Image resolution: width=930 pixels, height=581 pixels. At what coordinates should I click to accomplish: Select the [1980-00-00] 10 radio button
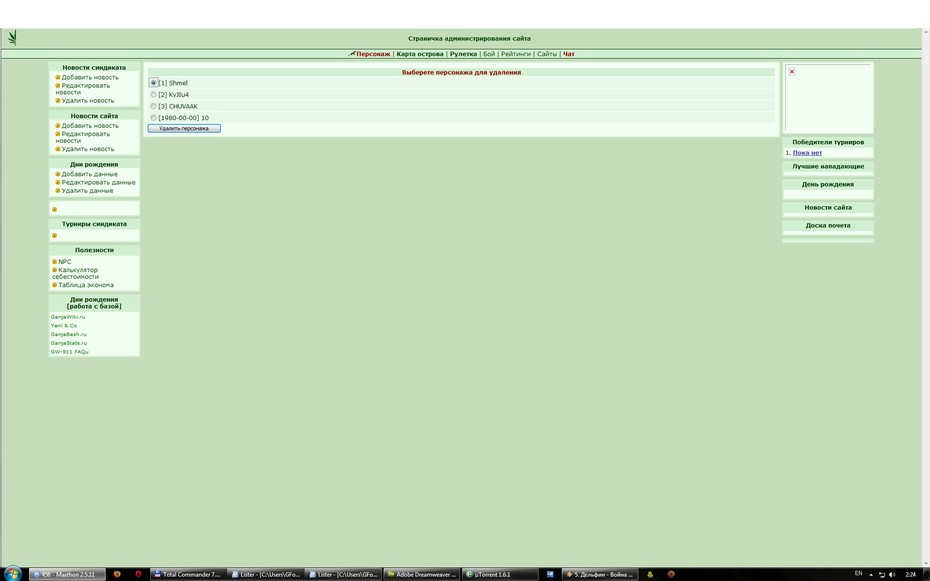click(x=154, y=118)
